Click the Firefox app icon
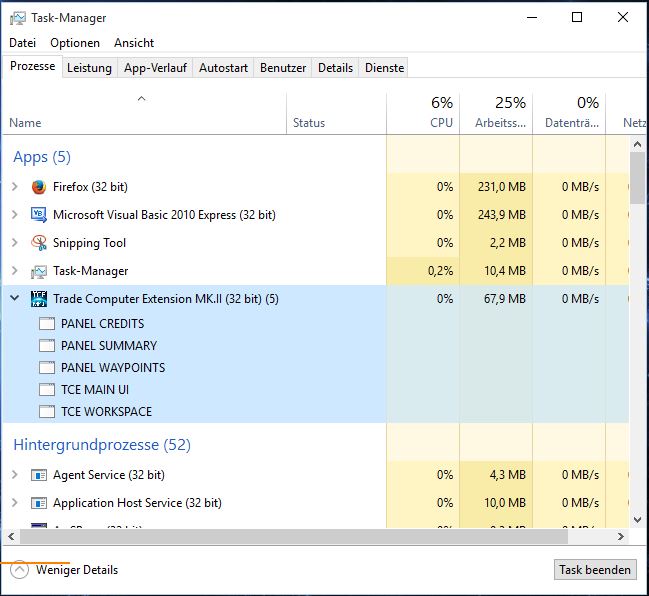Image resolution: width=649 pixels, height=596 pixels. 39,187
